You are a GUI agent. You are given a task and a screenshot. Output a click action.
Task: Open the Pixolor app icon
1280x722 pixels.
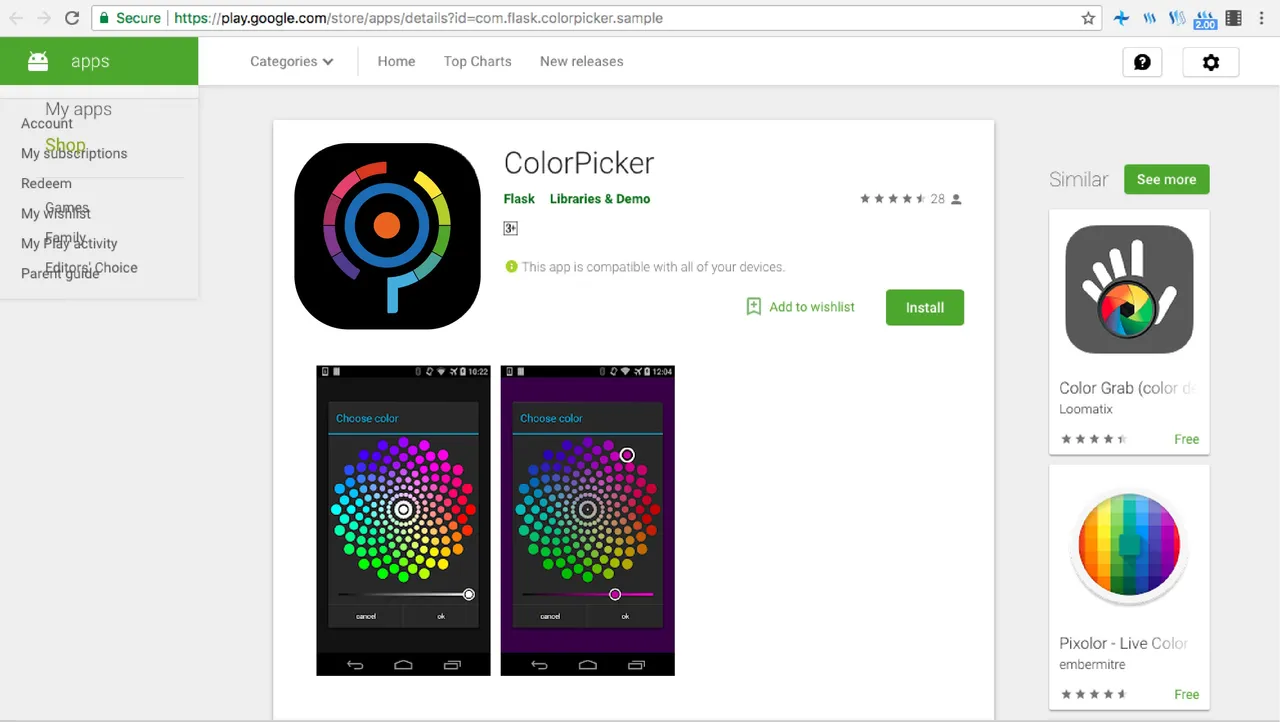[1129, 546]
